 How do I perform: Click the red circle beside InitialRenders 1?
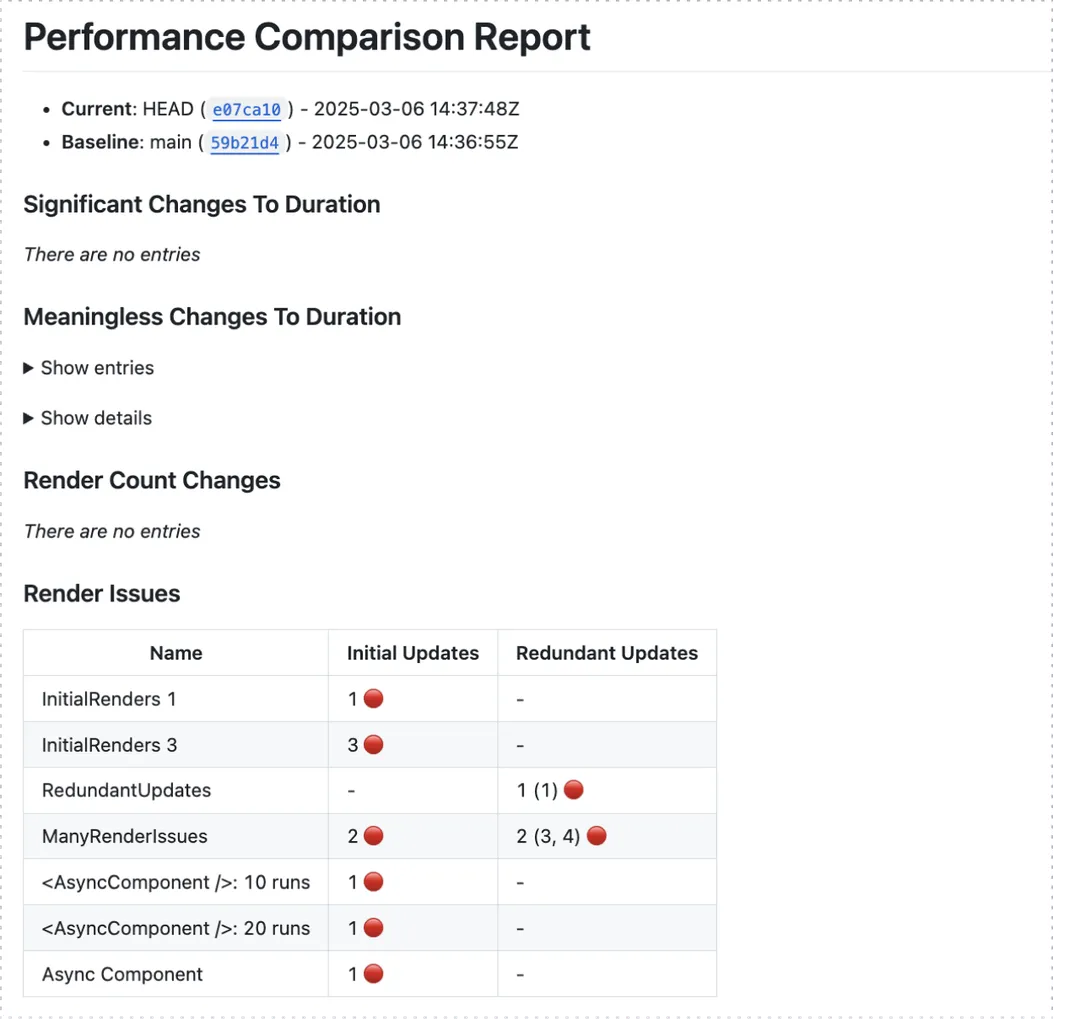click(371, 698)
